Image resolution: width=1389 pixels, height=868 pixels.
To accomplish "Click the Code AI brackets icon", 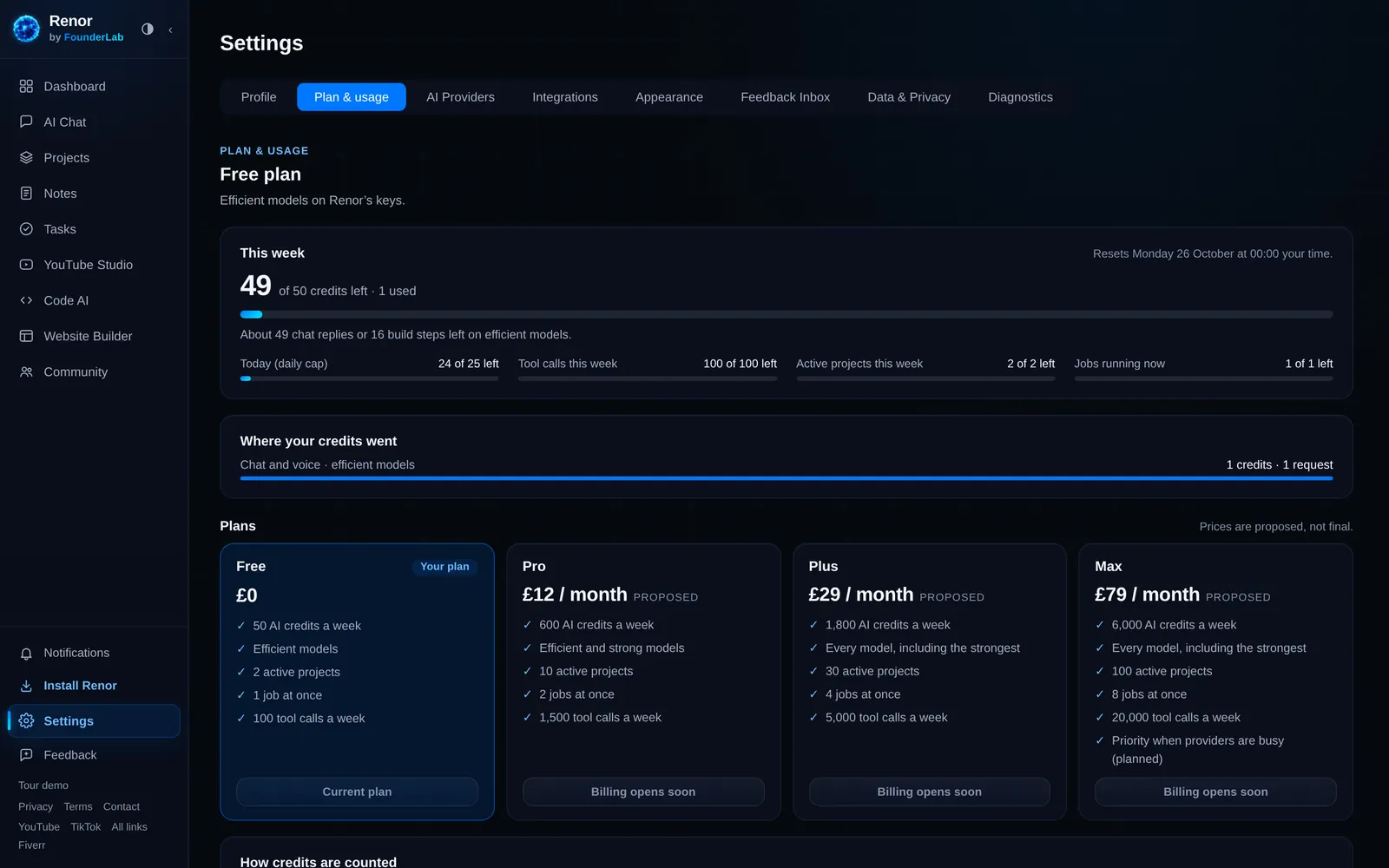I will (26, 299).
